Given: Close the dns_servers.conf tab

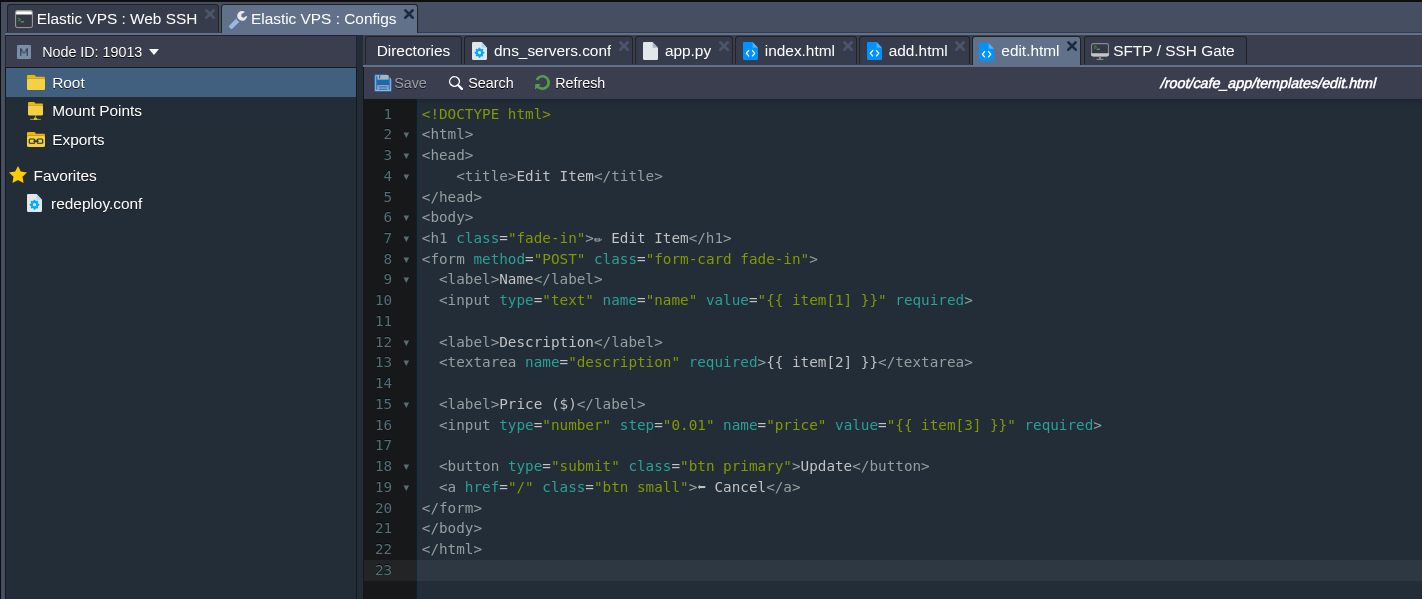Looking at the screenshot, I should tap(624, 46).
